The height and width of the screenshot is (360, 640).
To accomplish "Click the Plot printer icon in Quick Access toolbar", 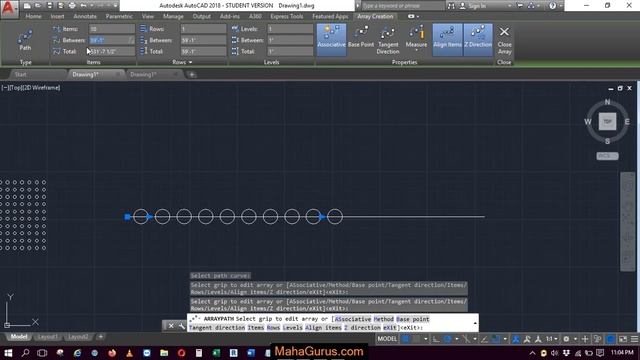I will point(72,6).
